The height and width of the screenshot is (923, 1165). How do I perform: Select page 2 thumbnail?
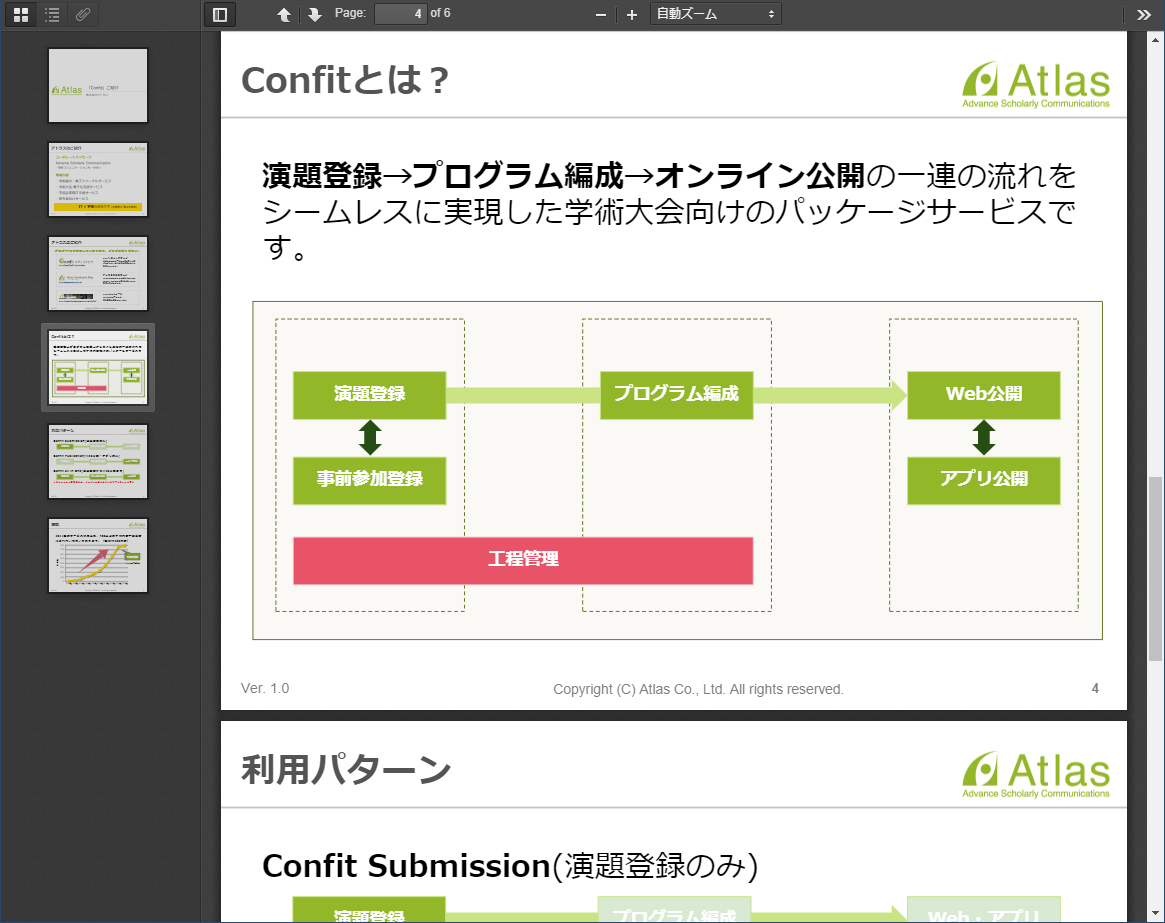[x=98, y=179]
